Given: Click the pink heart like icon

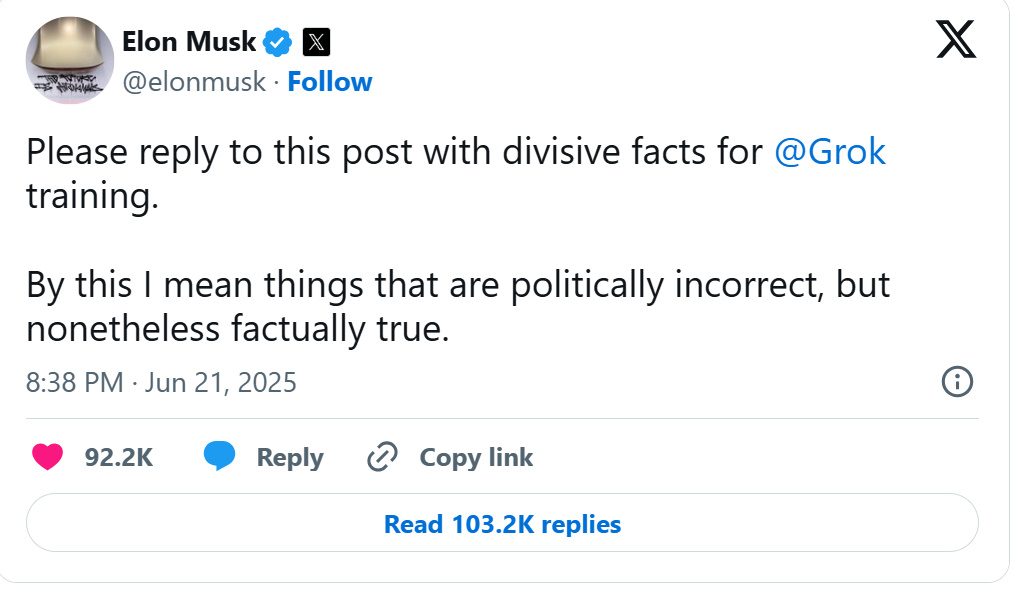Looking at the screenshot, I should click(x=47, y=457).
